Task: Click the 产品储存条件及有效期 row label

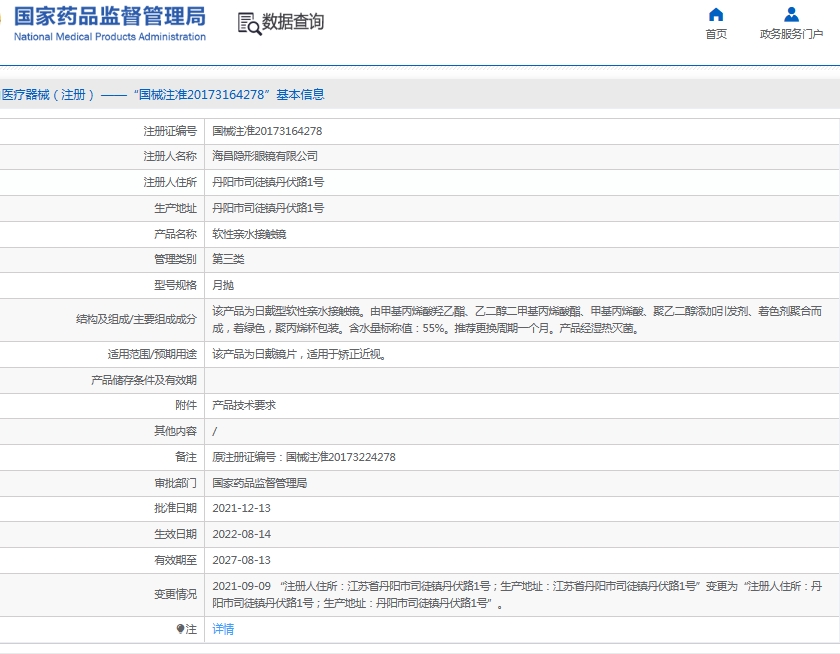Action: [144, 380]
